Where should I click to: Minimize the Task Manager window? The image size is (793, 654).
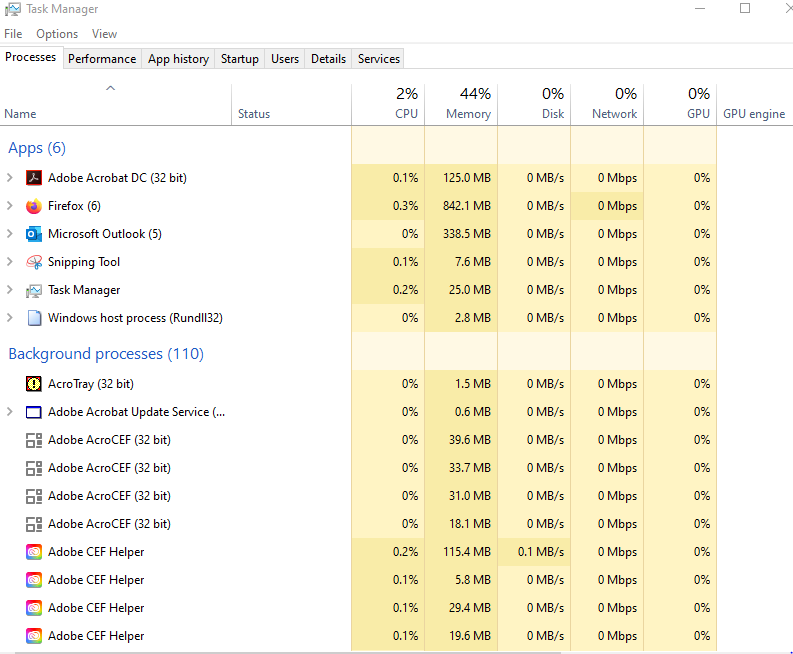click(700, 8)
